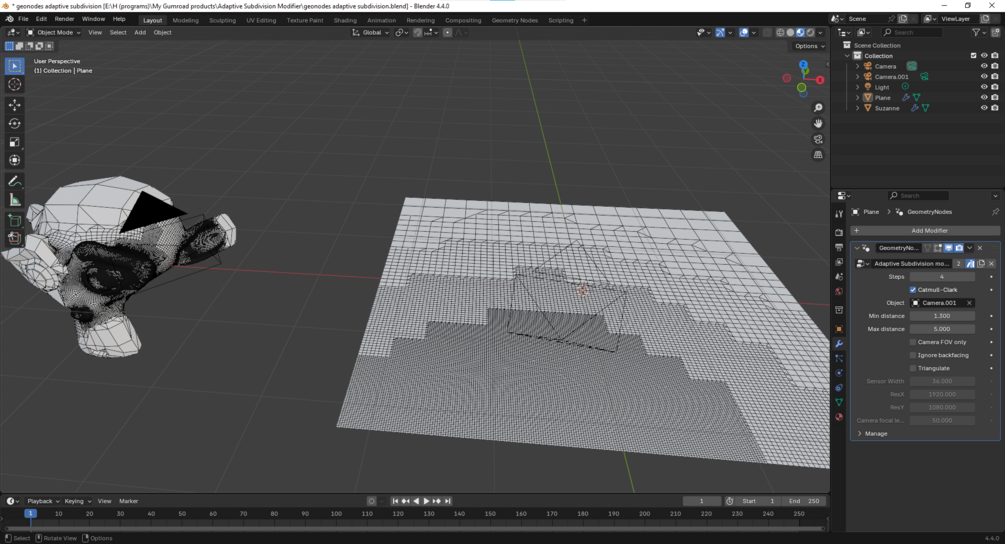Open the World properties tab
Screen dimensions: 1005x544
click(x=839, y=291)
